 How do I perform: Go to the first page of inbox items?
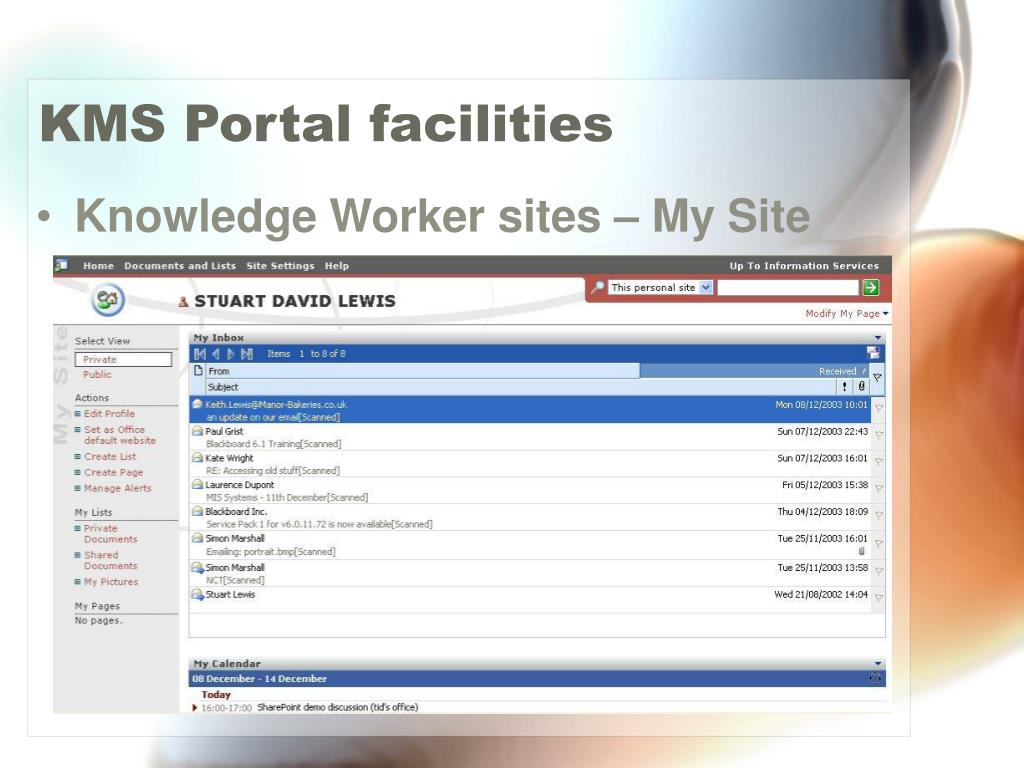pos(200,354)
